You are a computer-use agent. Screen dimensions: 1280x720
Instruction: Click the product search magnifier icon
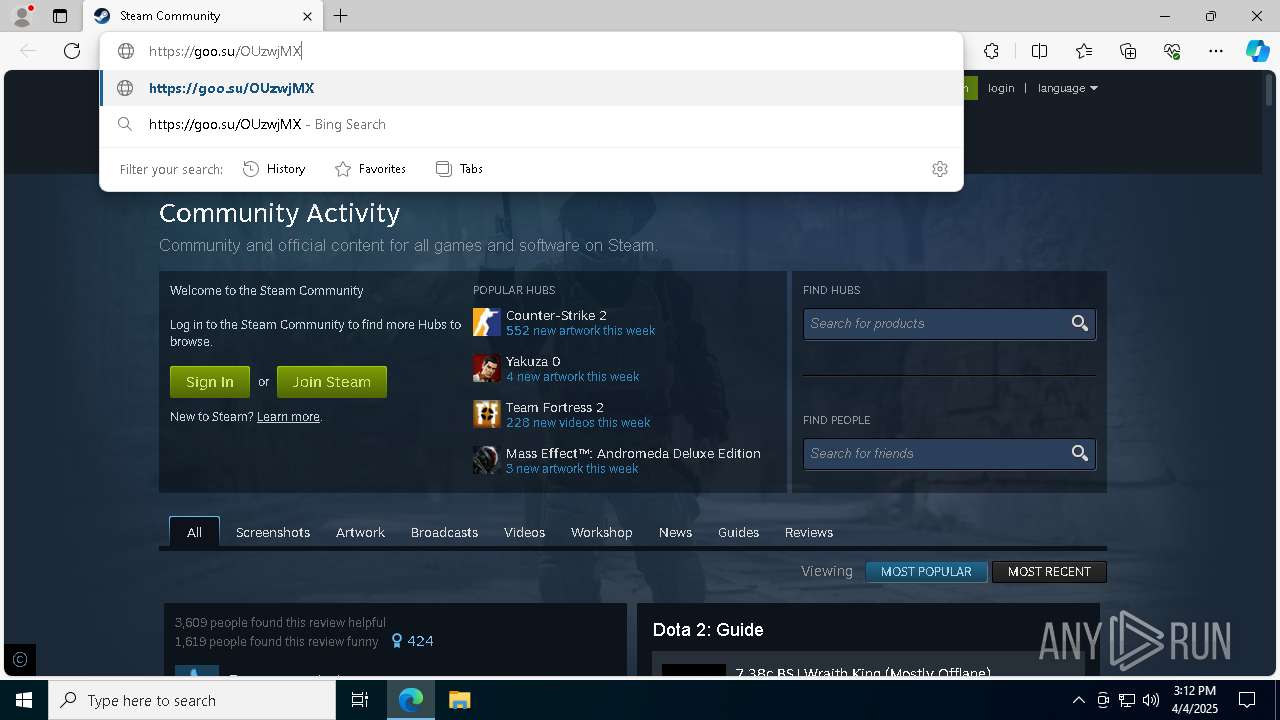tap(1080, 323)
